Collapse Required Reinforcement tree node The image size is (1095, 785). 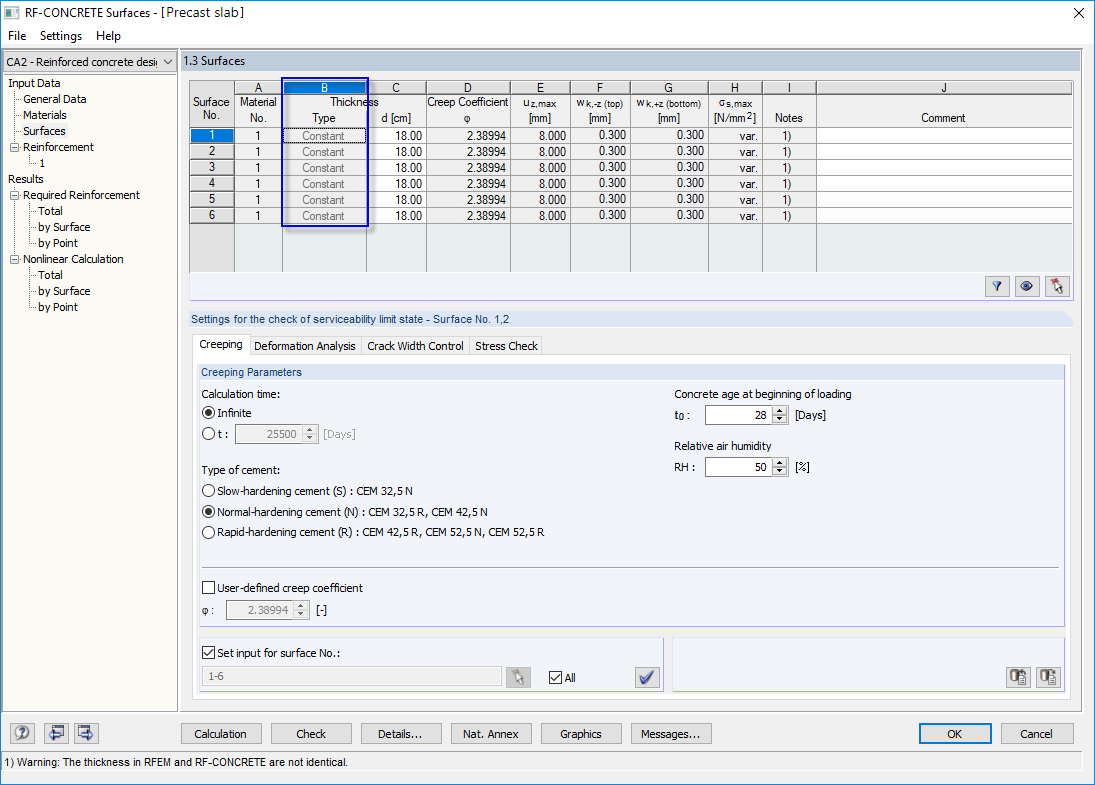point(14,196)
